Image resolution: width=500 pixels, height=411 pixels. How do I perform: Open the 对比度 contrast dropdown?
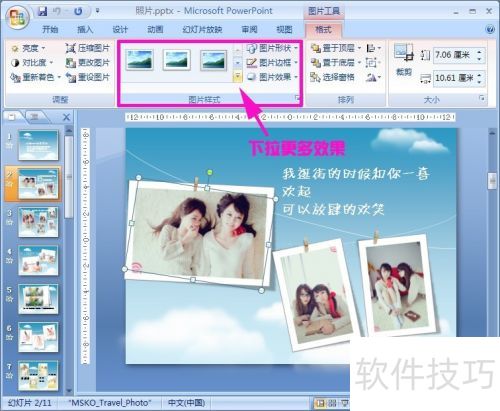[32, 63]
